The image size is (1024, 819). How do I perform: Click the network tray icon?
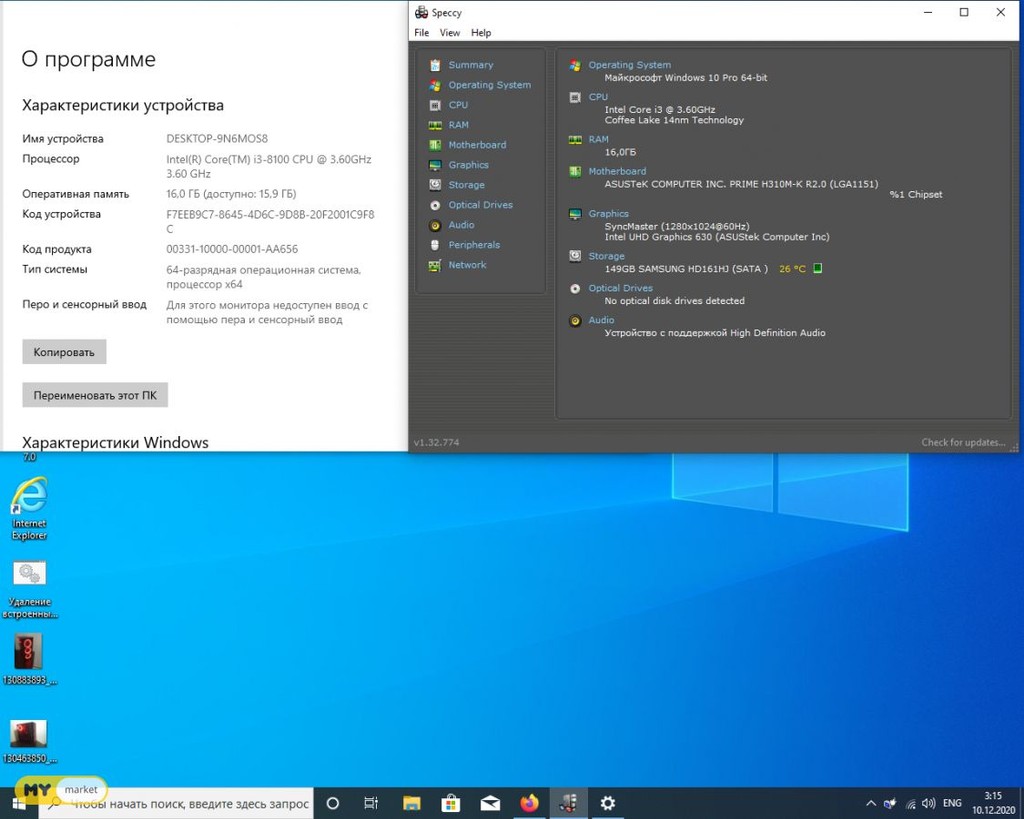tap(909, 804)
